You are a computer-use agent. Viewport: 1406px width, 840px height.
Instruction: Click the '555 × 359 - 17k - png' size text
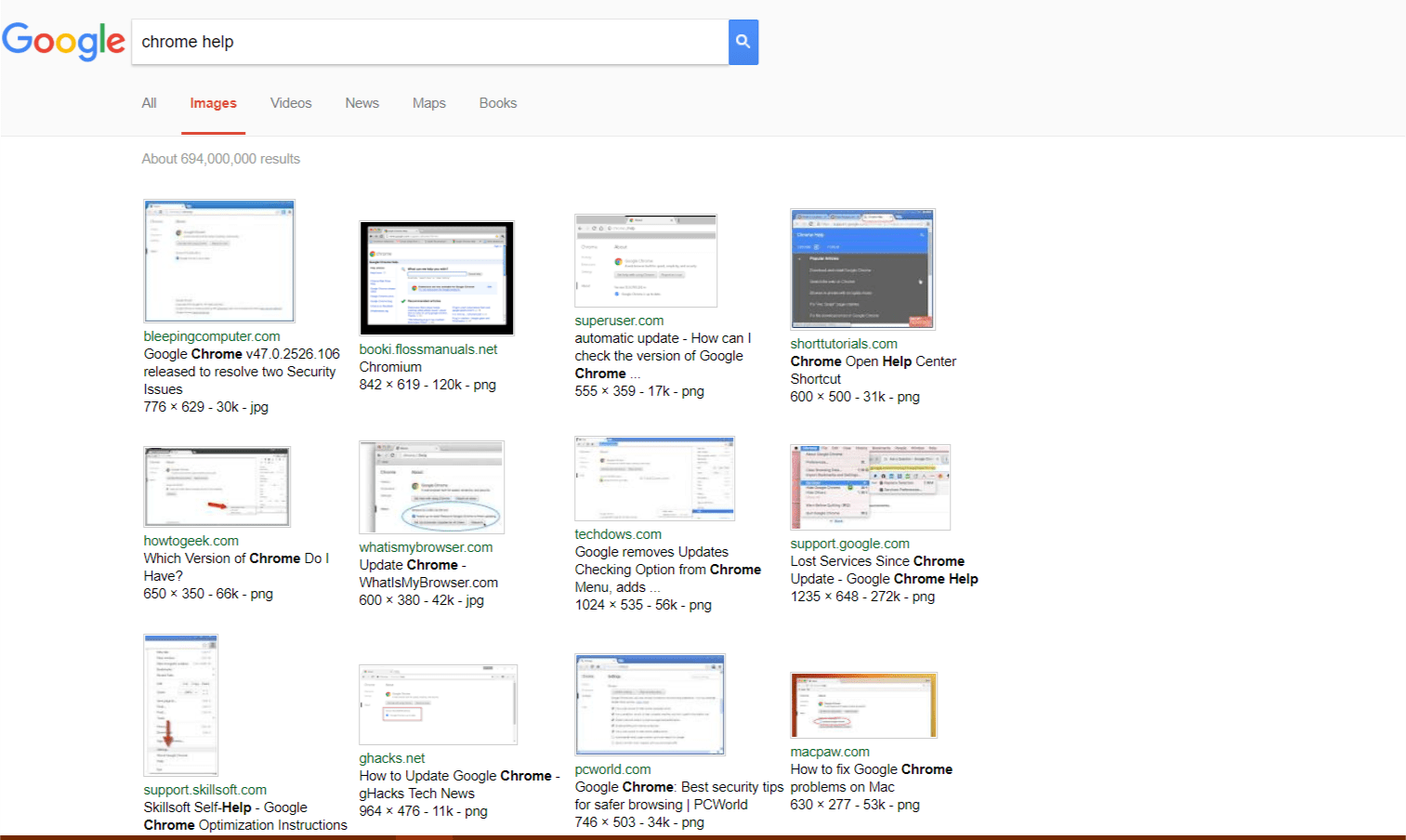point(639,391)
